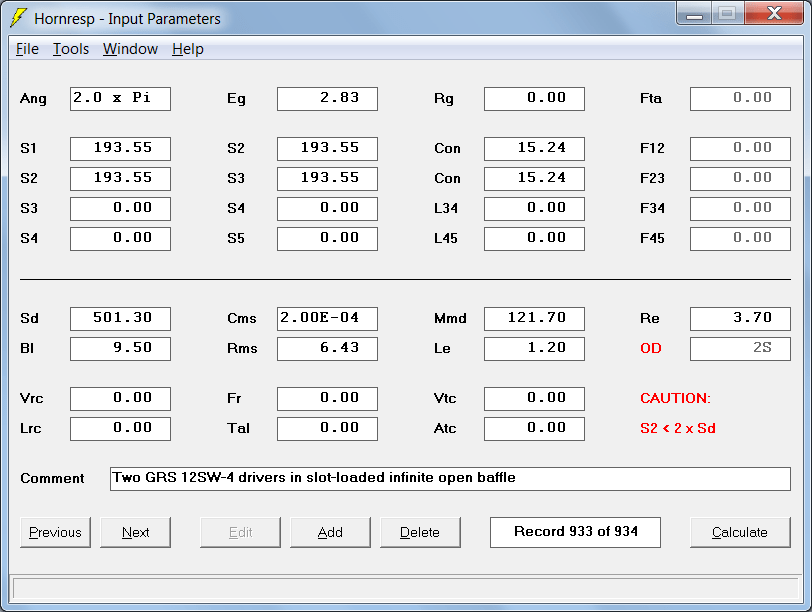Viewport: 812px width, 612px height.
Task: Select the Rg input field
Action: pos(534,99)
